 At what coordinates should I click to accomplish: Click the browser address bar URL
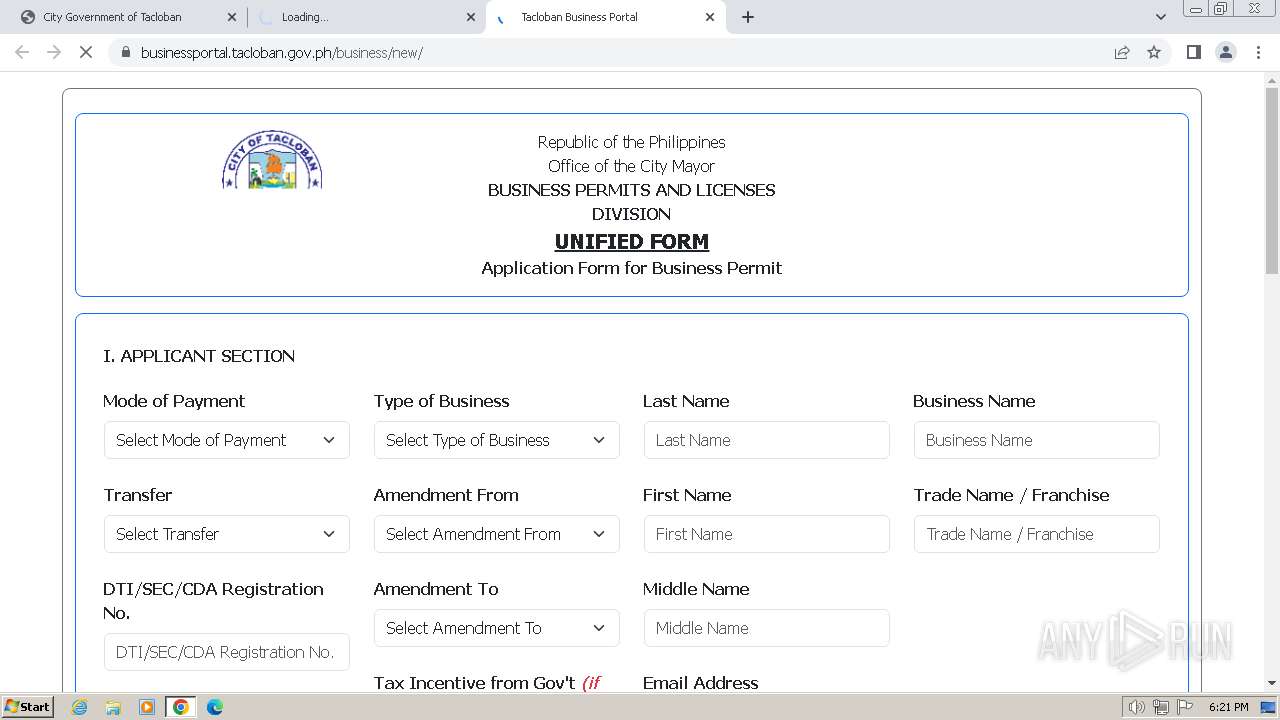coord(282,52)
